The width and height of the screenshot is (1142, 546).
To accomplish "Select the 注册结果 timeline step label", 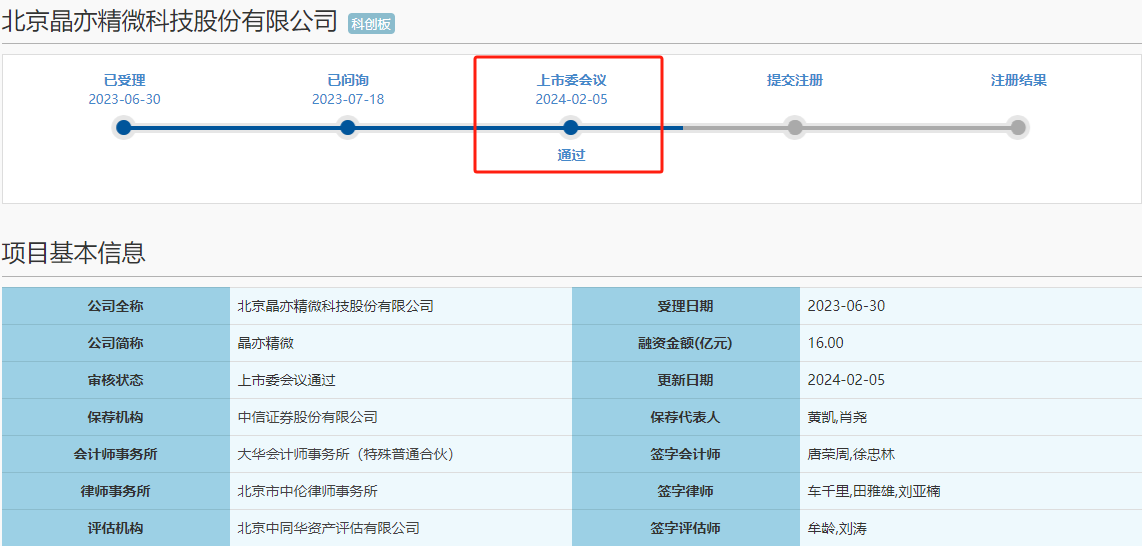I will click(x=1018, y=80).
